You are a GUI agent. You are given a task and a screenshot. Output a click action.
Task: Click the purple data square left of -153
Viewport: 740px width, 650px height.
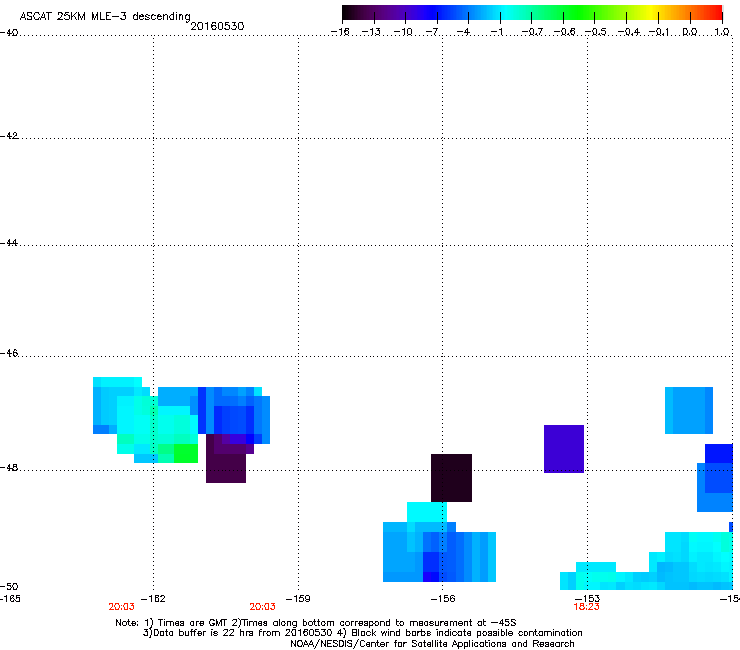[x=564, y=449]
